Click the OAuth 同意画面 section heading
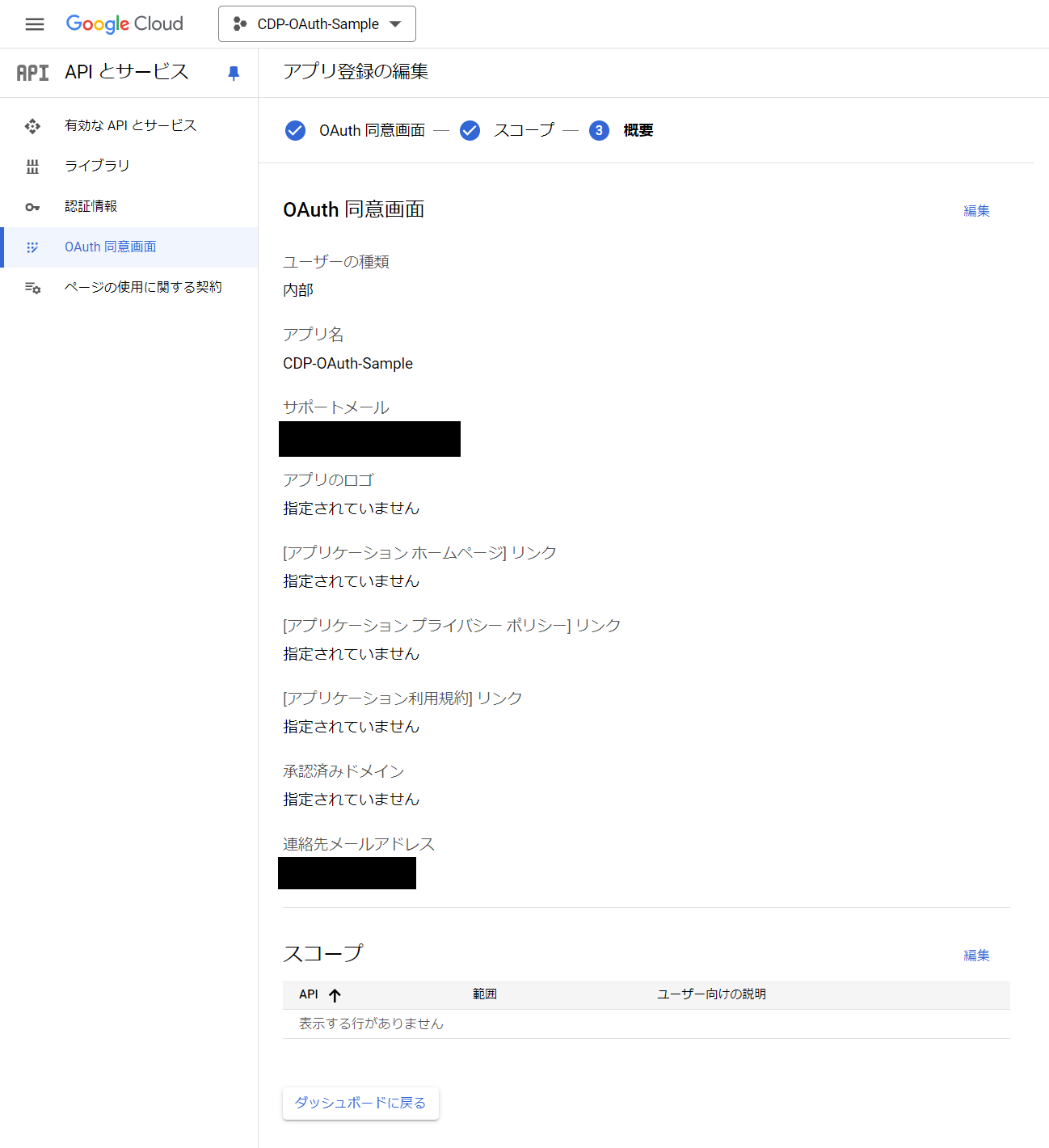The width and height of the screenshot is (1049, 1148). [x=353, y=210]
